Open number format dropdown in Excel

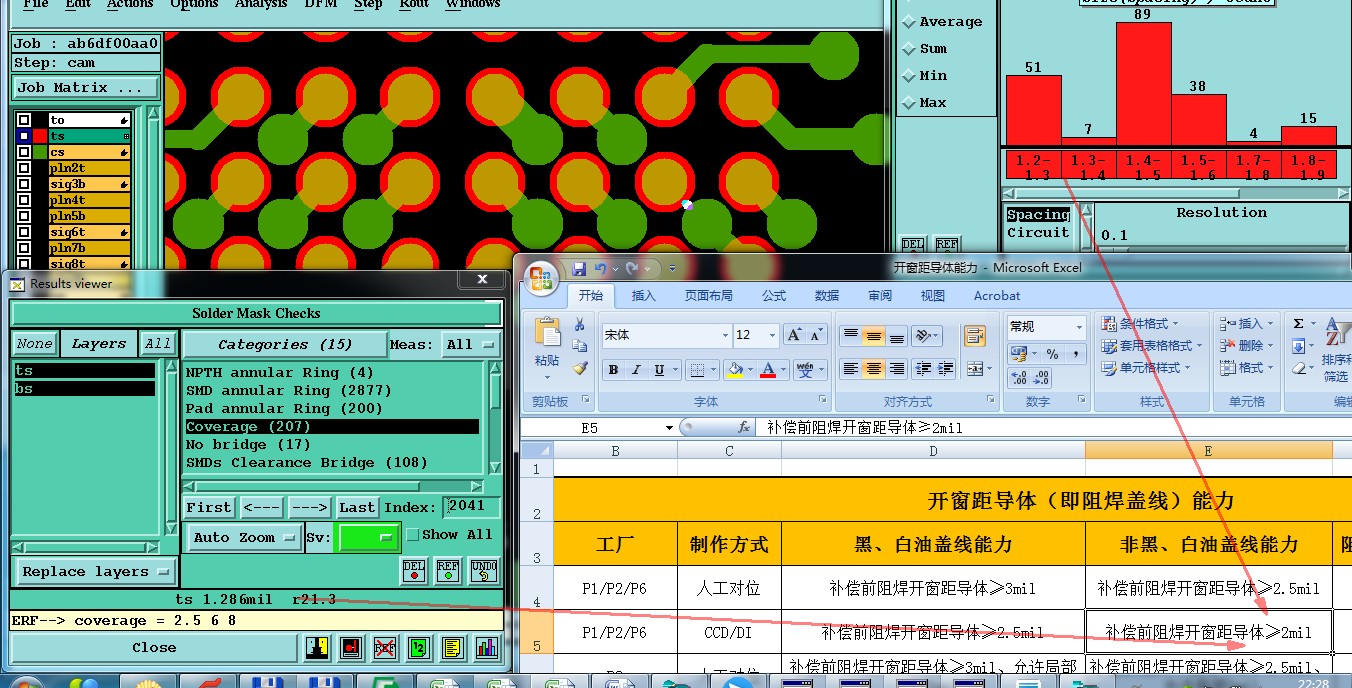(x=1079, y=327)
